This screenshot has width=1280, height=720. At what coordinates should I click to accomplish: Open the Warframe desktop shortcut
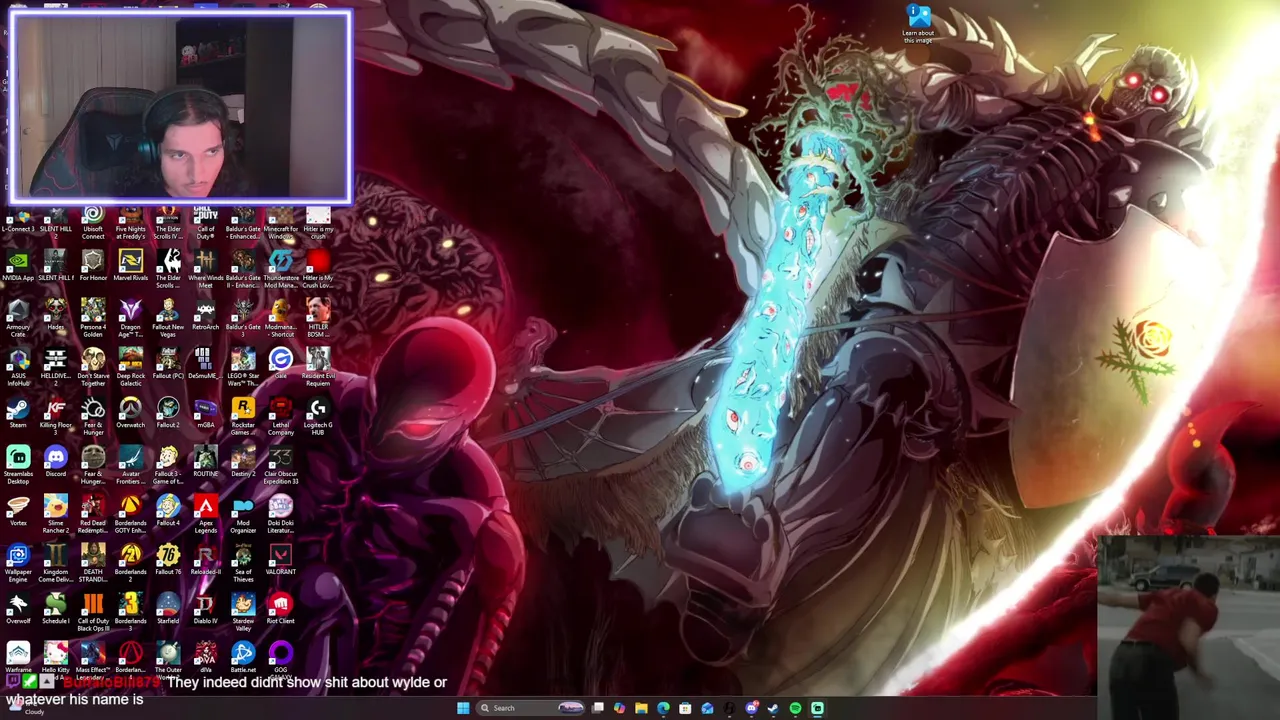tap(18, 659)
